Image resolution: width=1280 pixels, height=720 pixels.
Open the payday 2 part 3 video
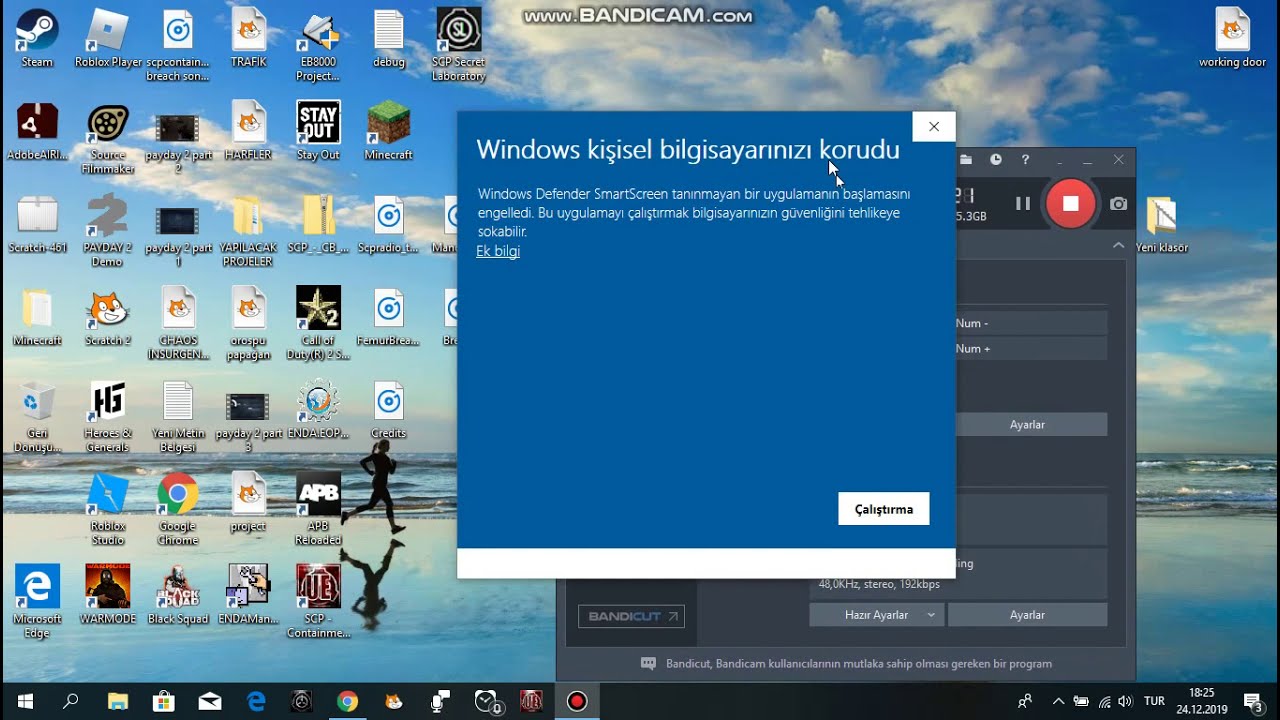(x=248, y=418)
